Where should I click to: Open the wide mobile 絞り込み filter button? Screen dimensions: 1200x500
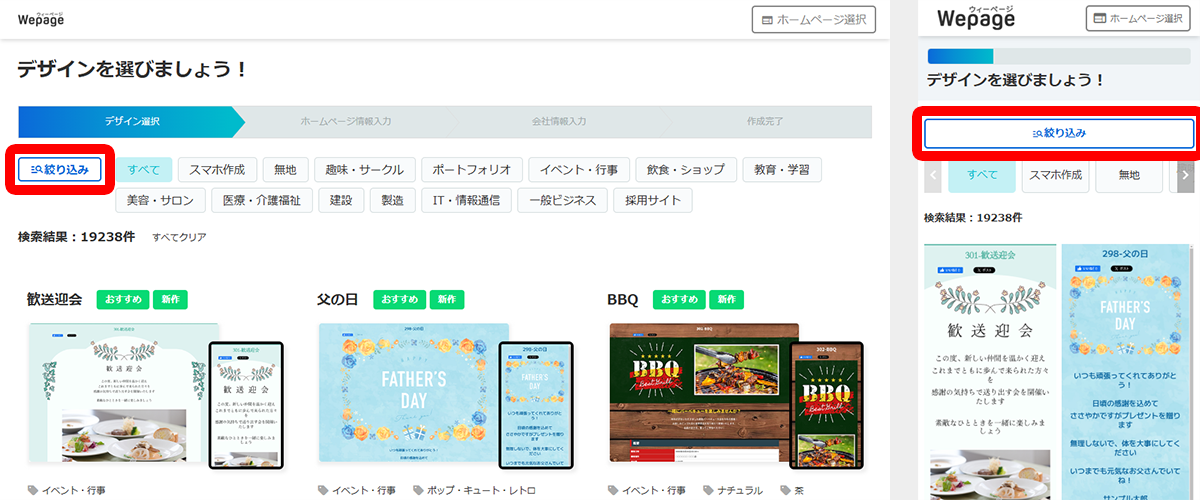[x=1059, y=133]
